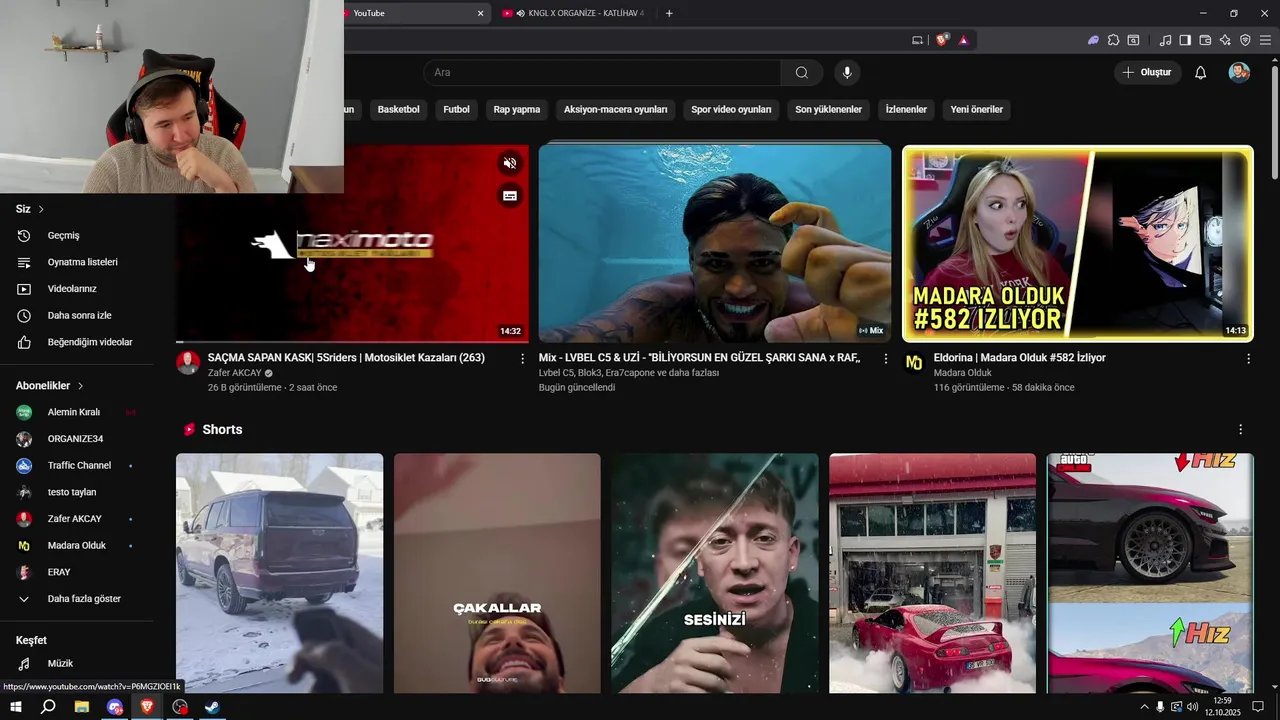Select the Rap yapma filter chip
Screen dimensions: 1280x720
tap(517, 109)
